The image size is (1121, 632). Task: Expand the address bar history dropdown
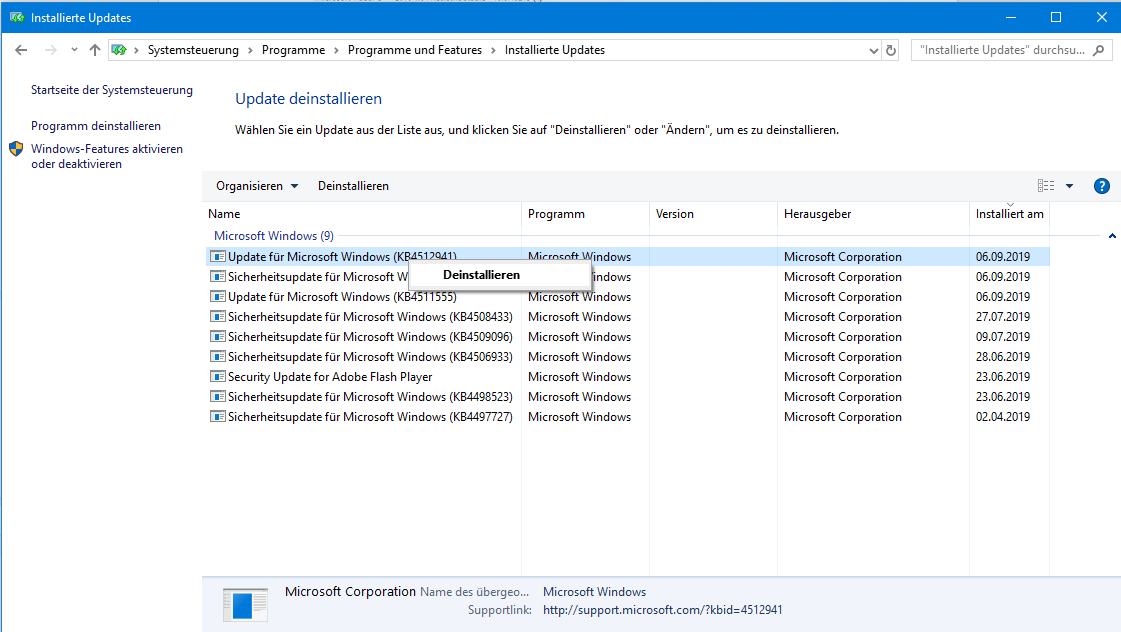point(873,50)
